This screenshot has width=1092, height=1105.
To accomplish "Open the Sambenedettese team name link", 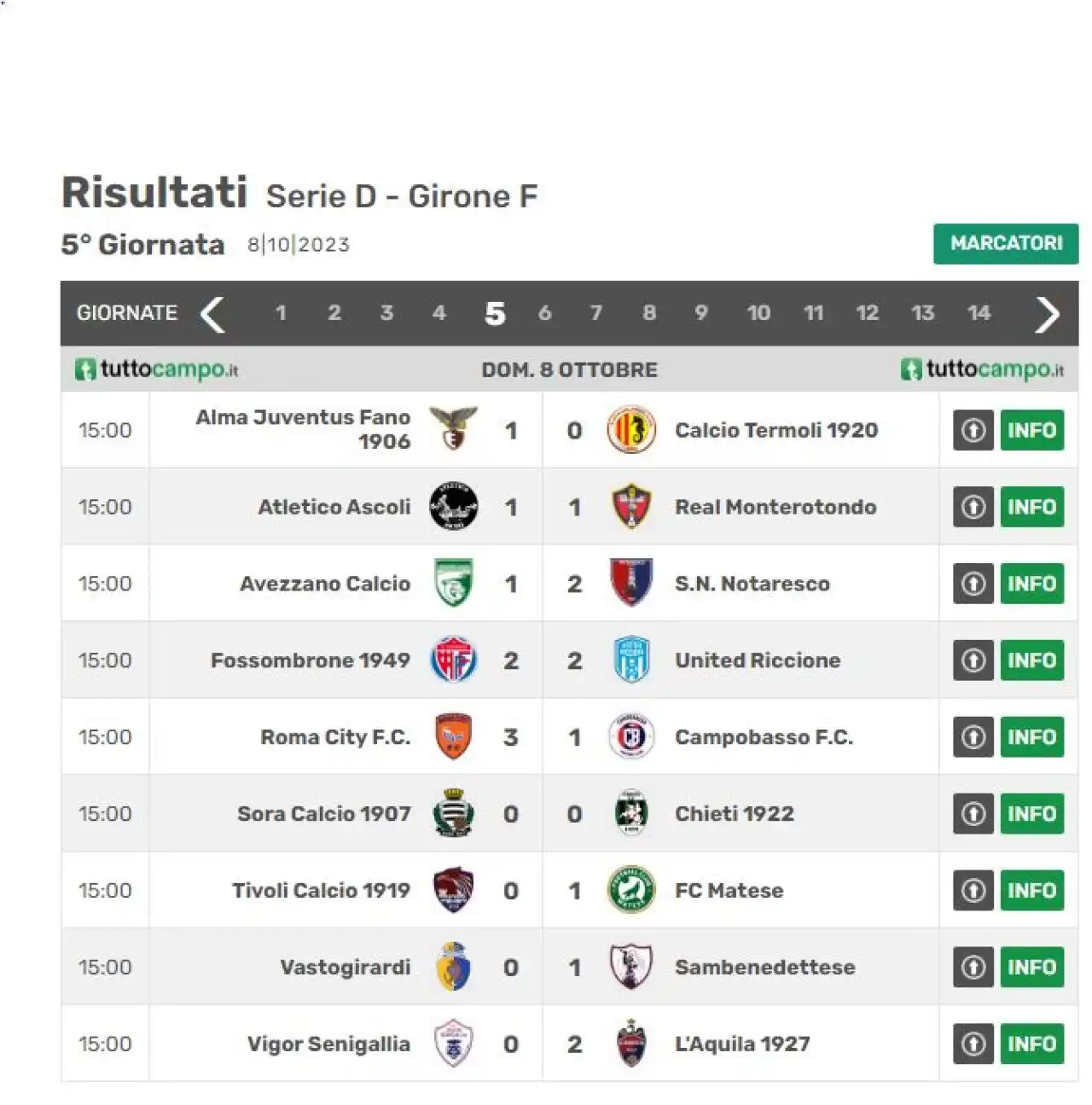I will (x=764, y=967).
